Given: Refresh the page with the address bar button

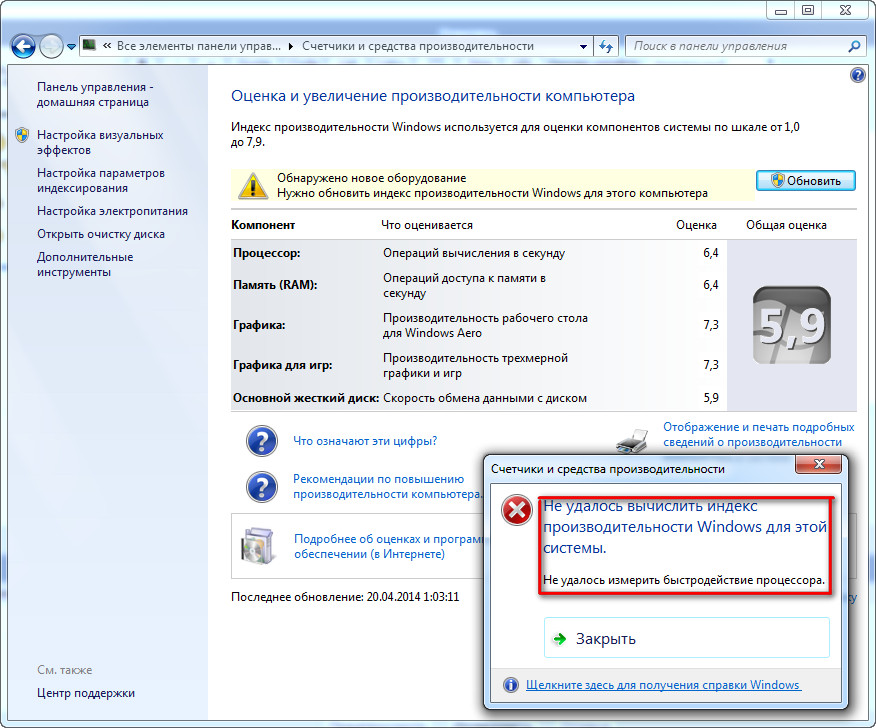Looking at the screenshot, I should pyautogui.click(x=606, y=46).
